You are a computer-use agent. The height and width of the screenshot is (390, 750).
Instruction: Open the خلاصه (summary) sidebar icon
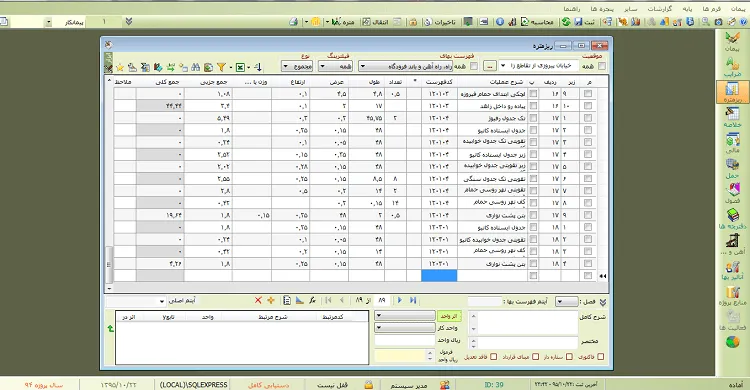click(732, 117)
